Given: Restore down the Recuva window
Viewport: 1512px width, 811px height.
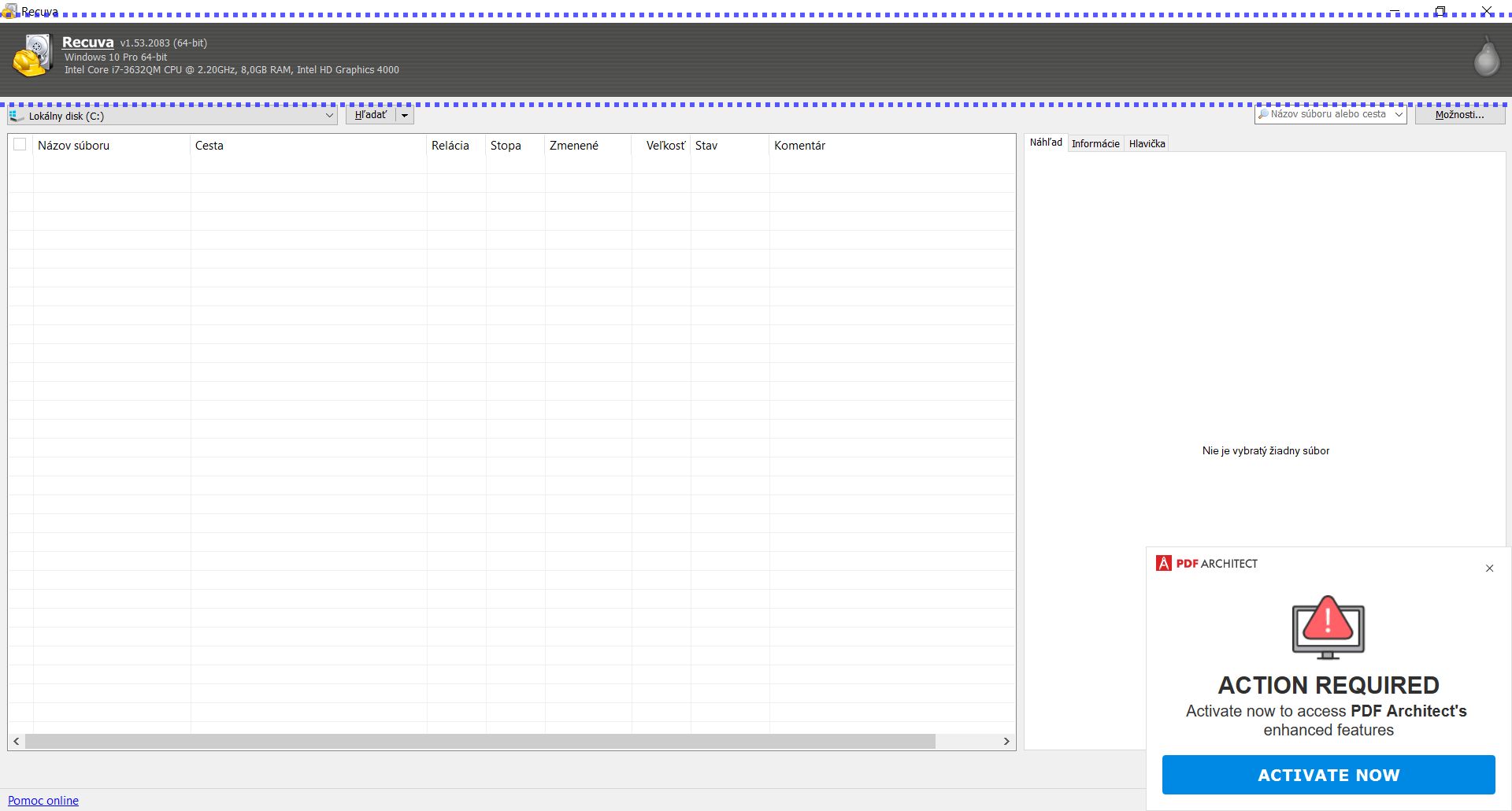Looking at the screenshot, I should (1440, 11).
